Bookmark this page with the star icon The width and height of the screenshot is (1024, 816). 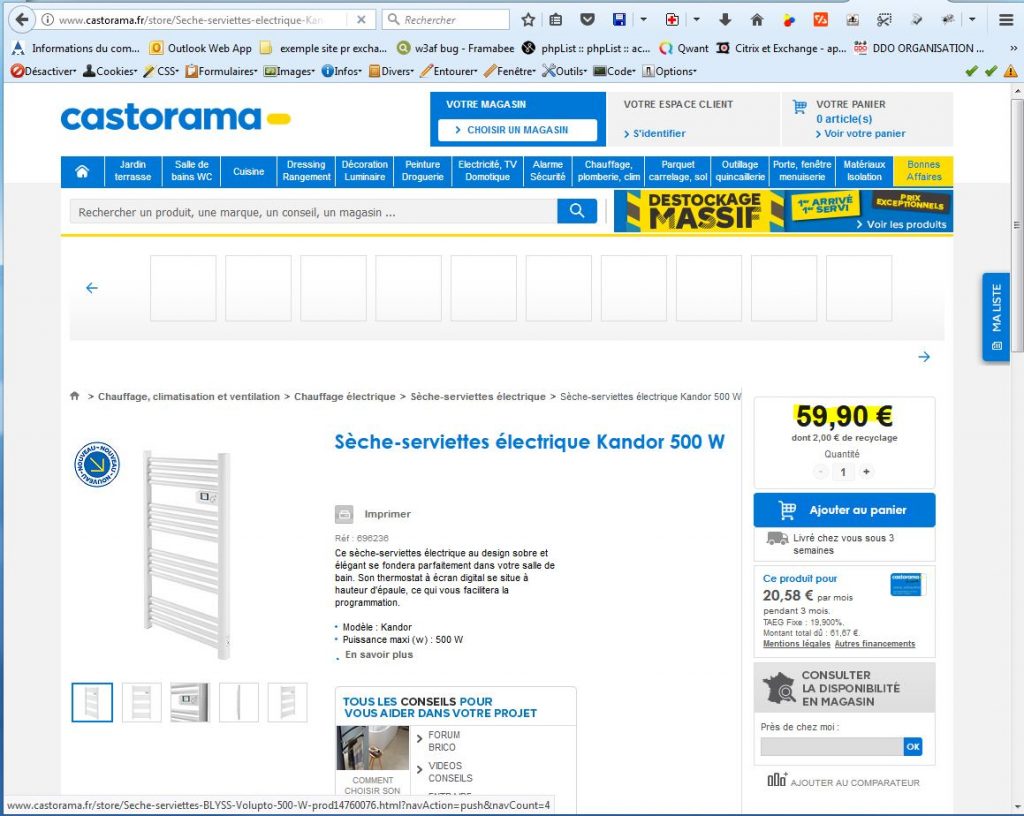point(528,20)
